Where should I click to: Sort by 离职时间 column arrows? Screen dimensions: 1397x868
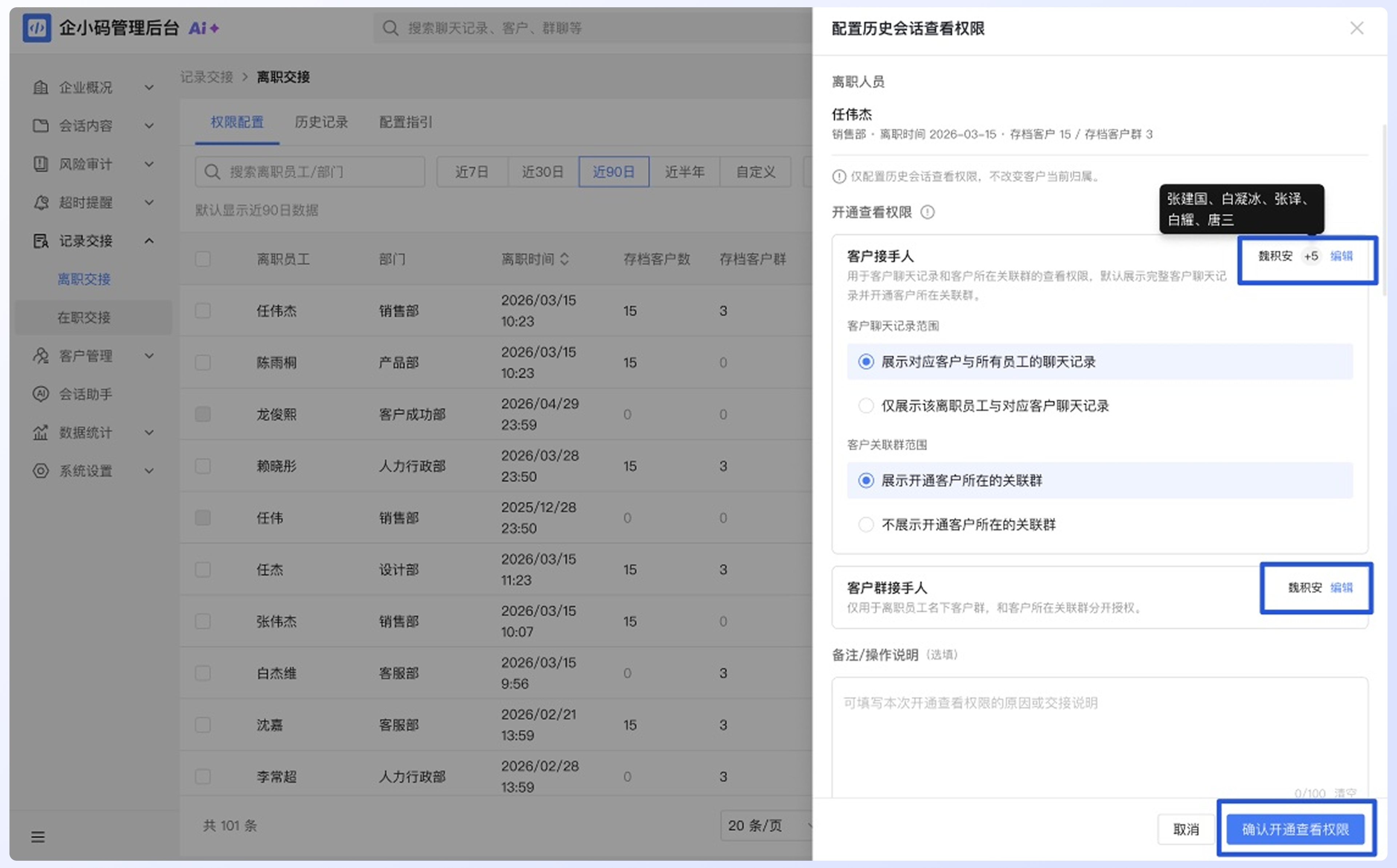(x=564, y=259)
